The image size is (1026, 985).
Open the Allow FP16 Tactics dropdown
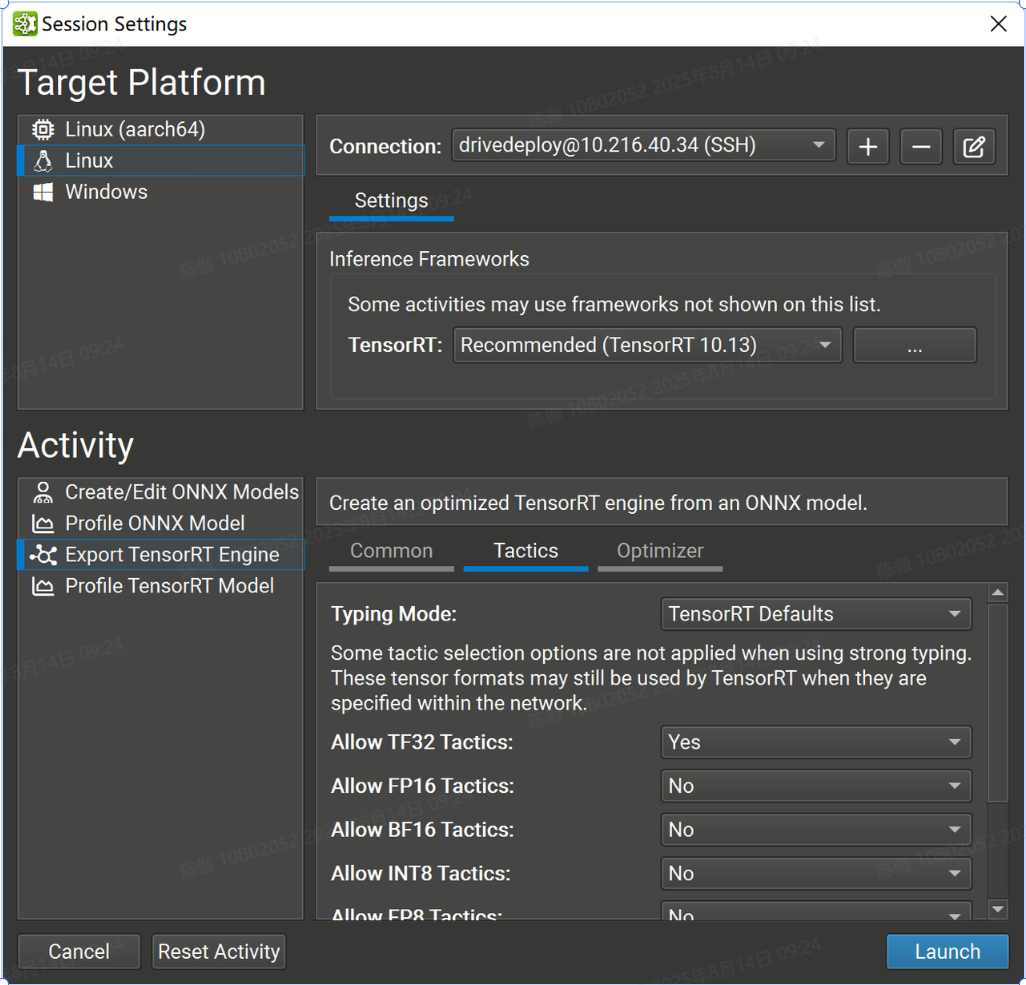tap(816, 786)
